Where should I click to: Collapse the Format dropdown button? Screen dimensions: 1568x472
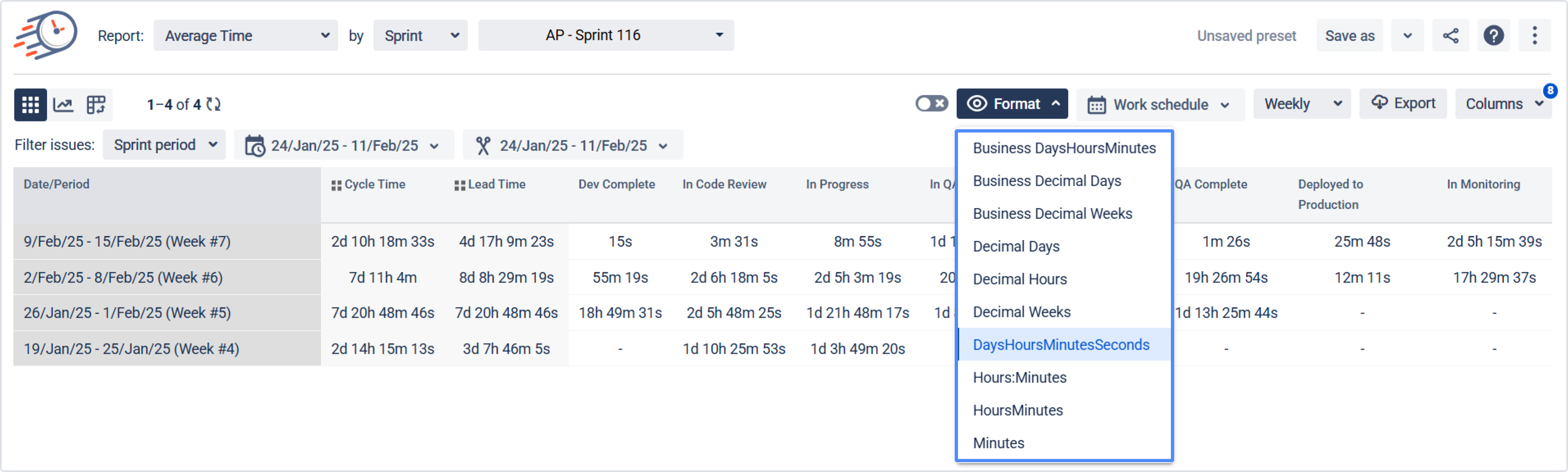[1012, 104]
